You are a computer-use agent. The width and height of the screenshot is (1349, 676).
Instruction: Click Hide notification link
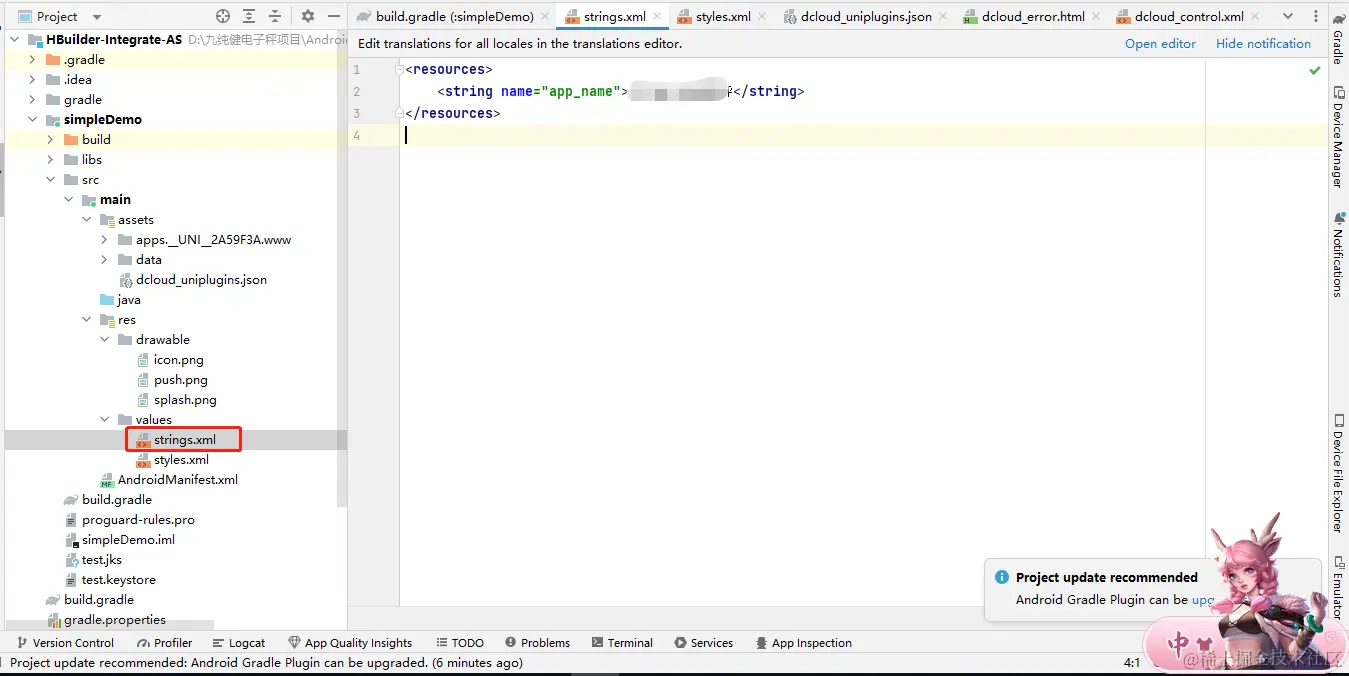point(1263,43)
